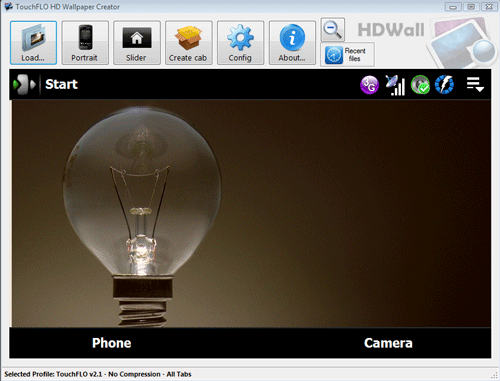Click the zoom out magnifier

(333, 30)
